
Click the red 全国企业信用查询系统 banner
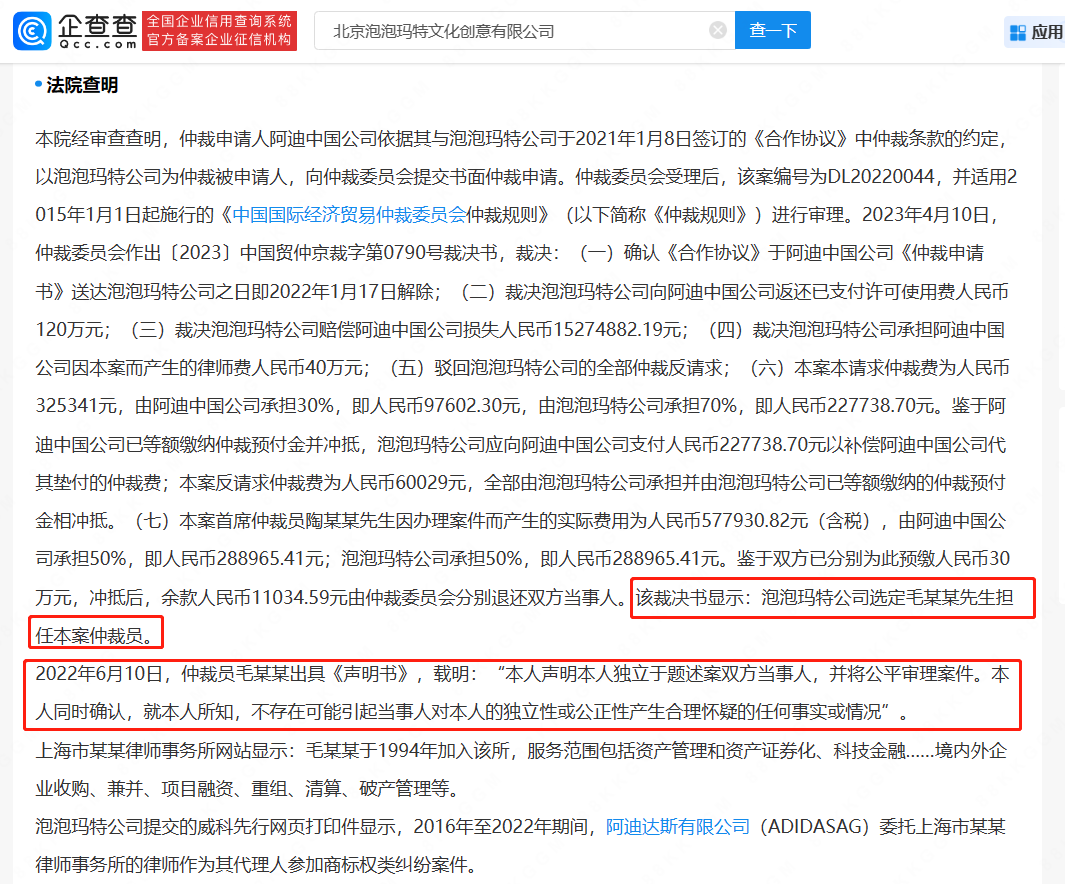point(219,31)
